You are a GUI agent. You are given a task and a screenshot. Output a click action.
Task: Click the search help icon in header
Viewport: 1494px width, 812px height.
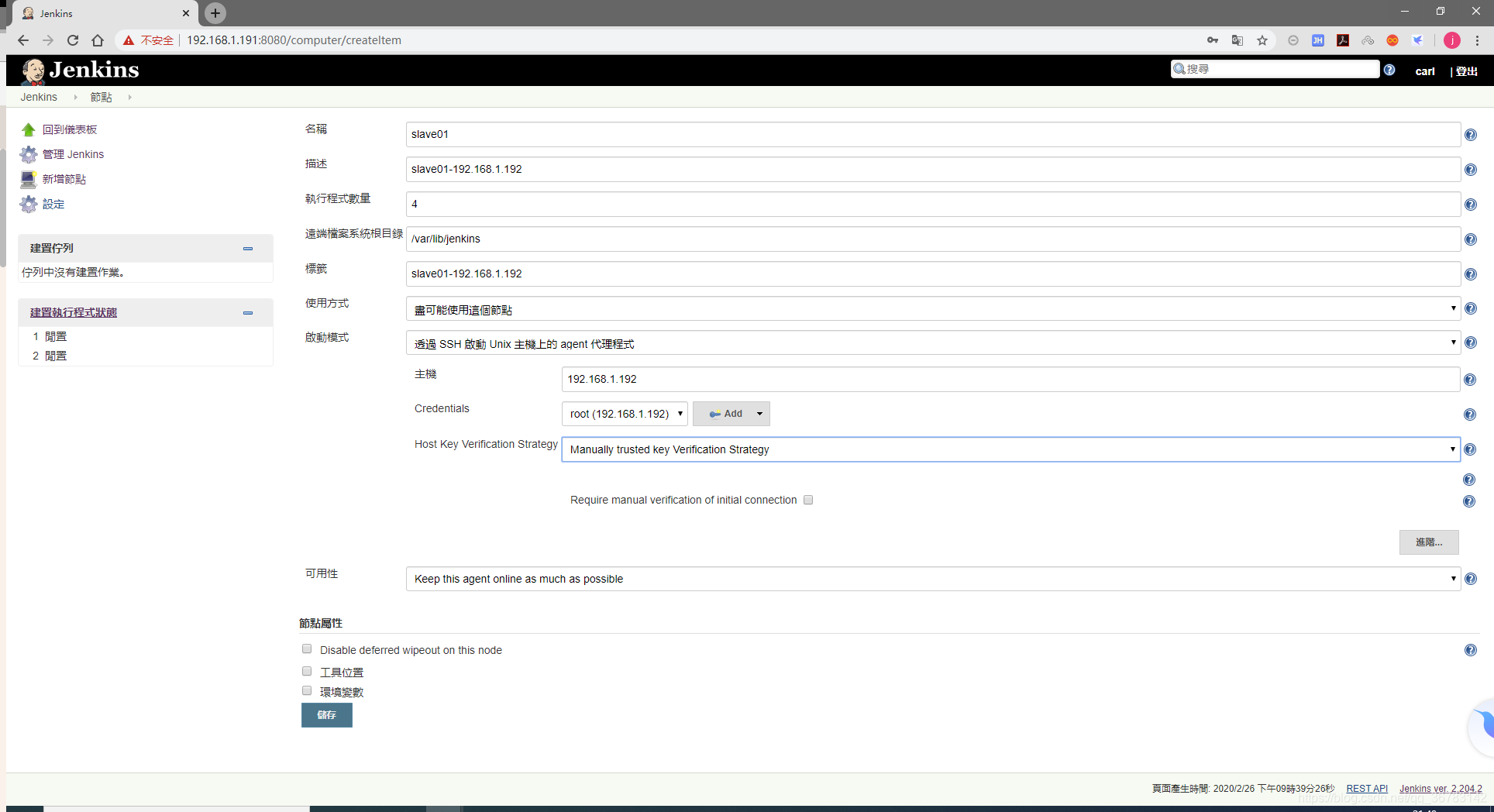point(1389,70)
